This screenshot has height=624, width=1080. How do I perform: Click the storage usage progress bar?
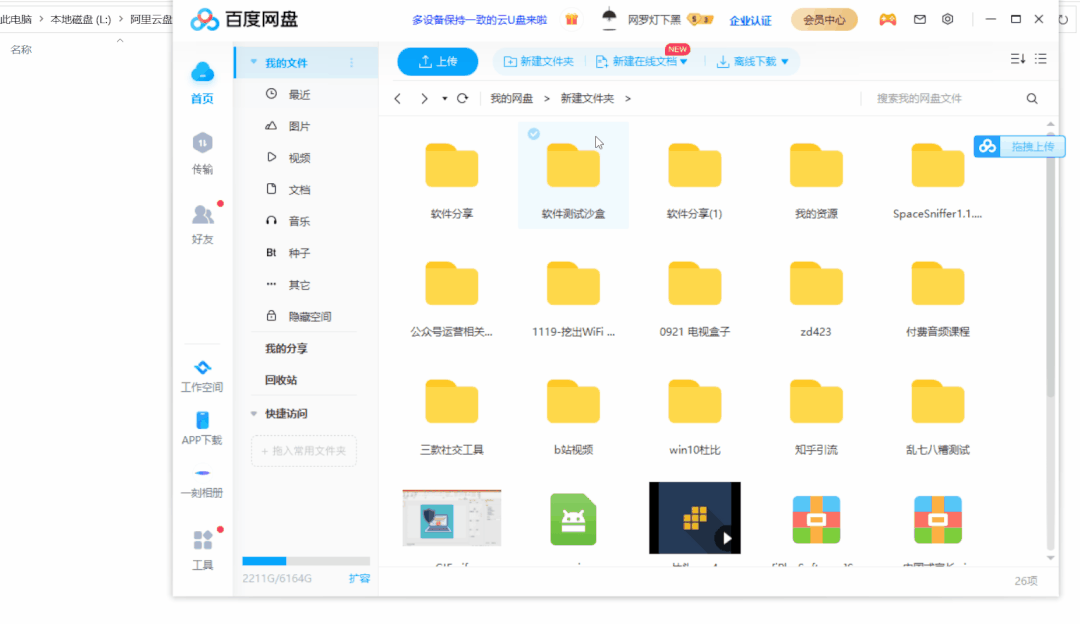click(x=305, y=561)
